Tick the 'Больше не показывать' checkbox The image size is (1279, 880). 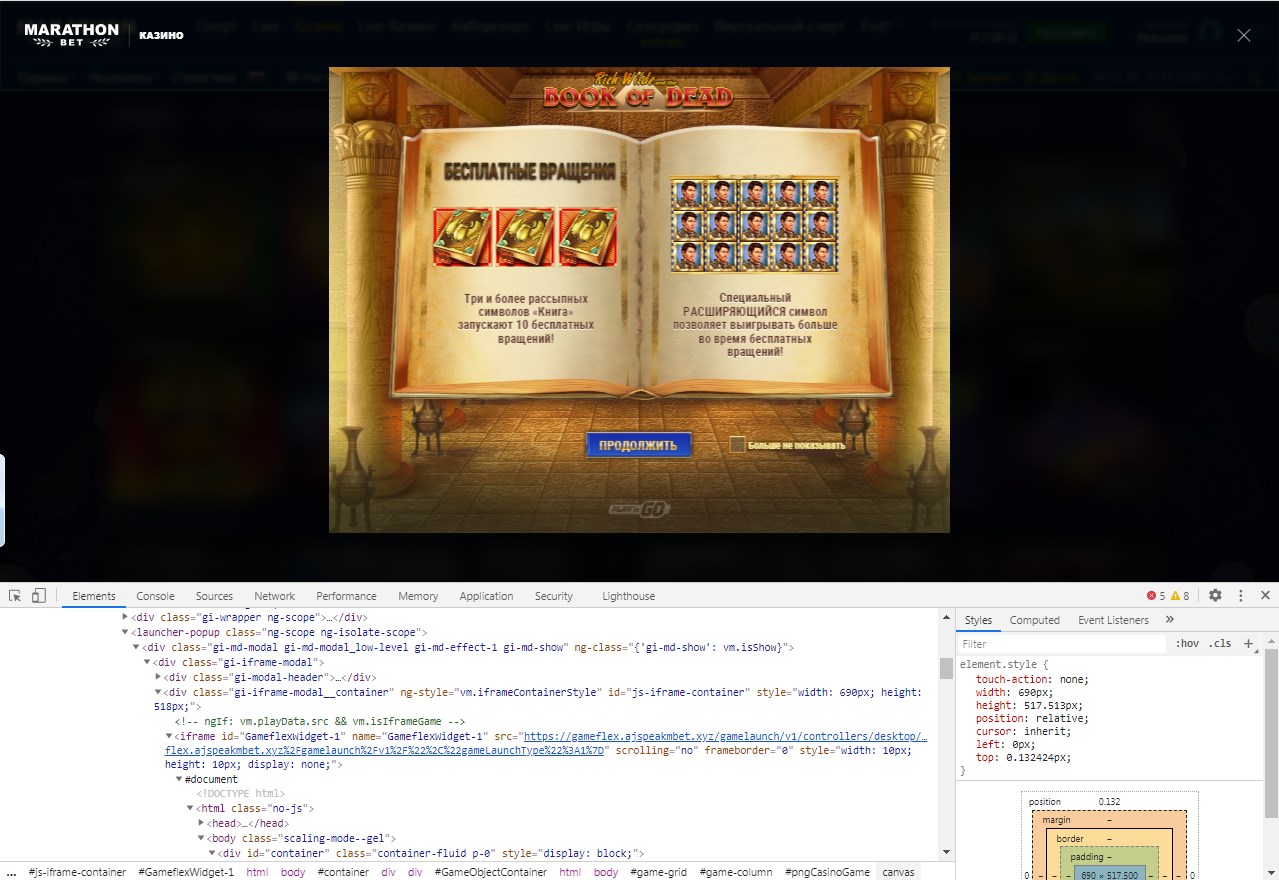(737, 444)
